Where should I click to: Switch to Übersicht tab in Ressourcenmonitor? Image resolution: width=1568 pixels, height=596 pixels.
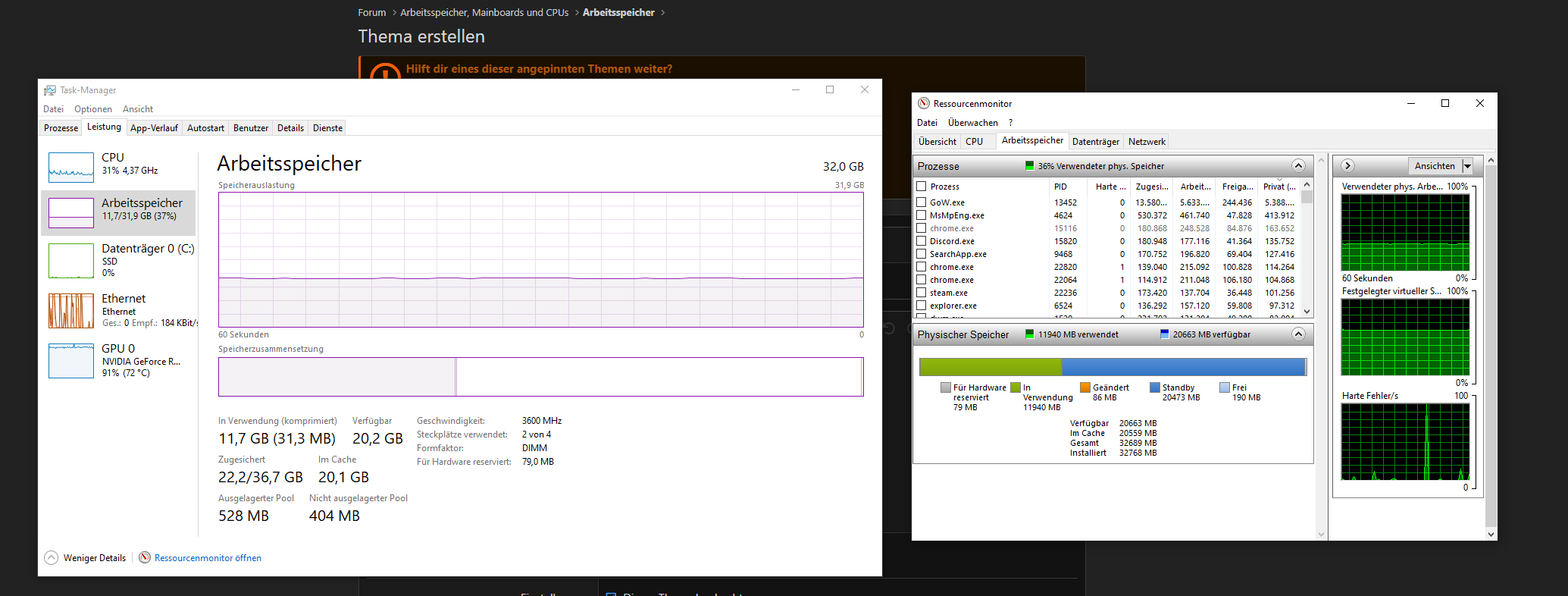937,142
